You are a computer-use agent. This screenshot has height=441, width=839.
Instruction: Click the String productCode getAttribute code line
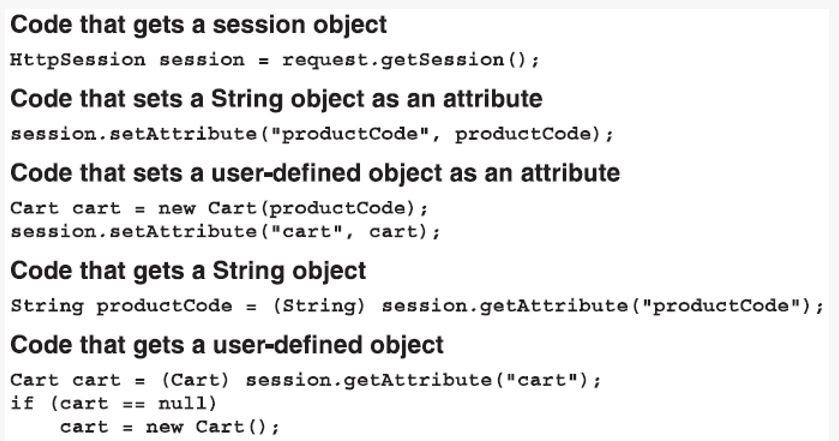tap(417, 306)
